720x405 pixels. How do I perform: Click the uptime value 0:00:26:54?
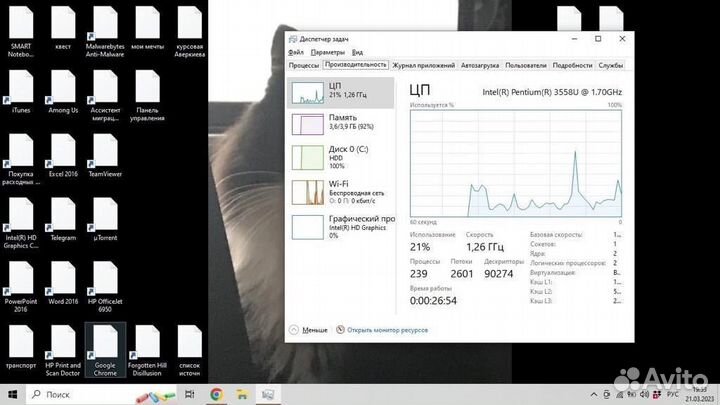click(433, 301)
